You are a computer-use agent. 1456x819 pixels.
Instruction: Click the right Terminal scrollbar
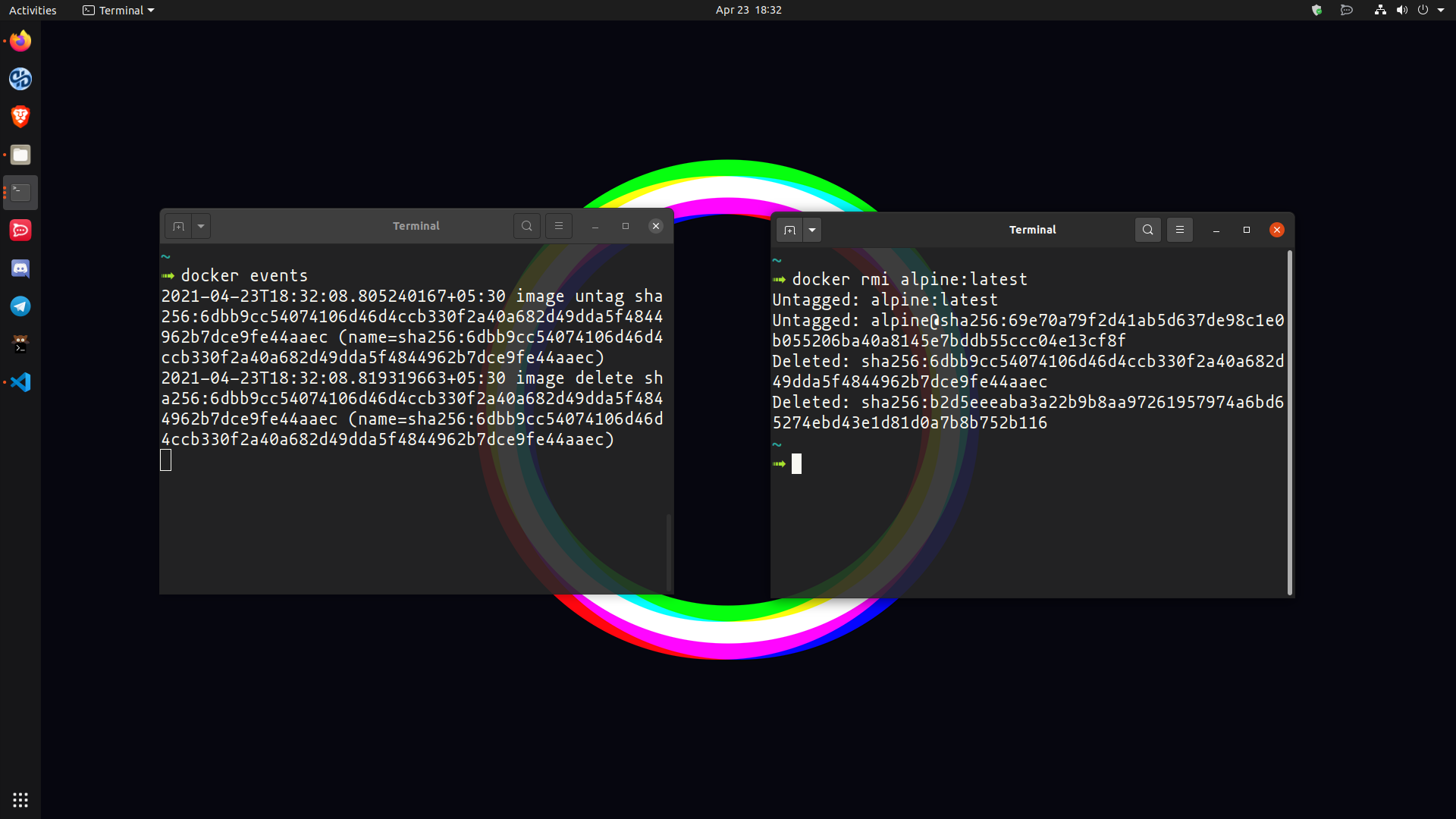(x=1289, y=422)
